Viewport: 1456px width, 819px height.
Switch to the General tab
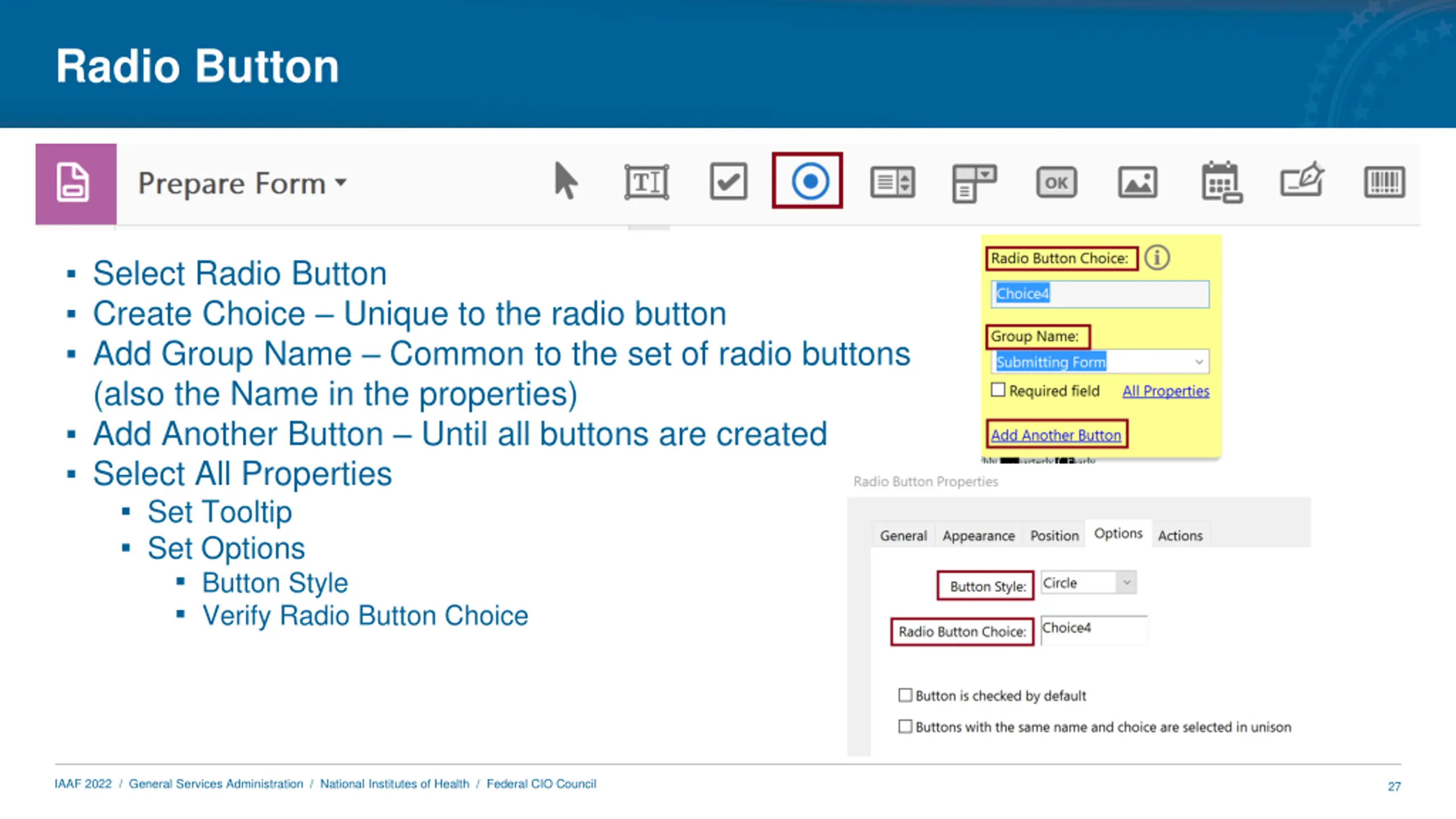point(903,536)
